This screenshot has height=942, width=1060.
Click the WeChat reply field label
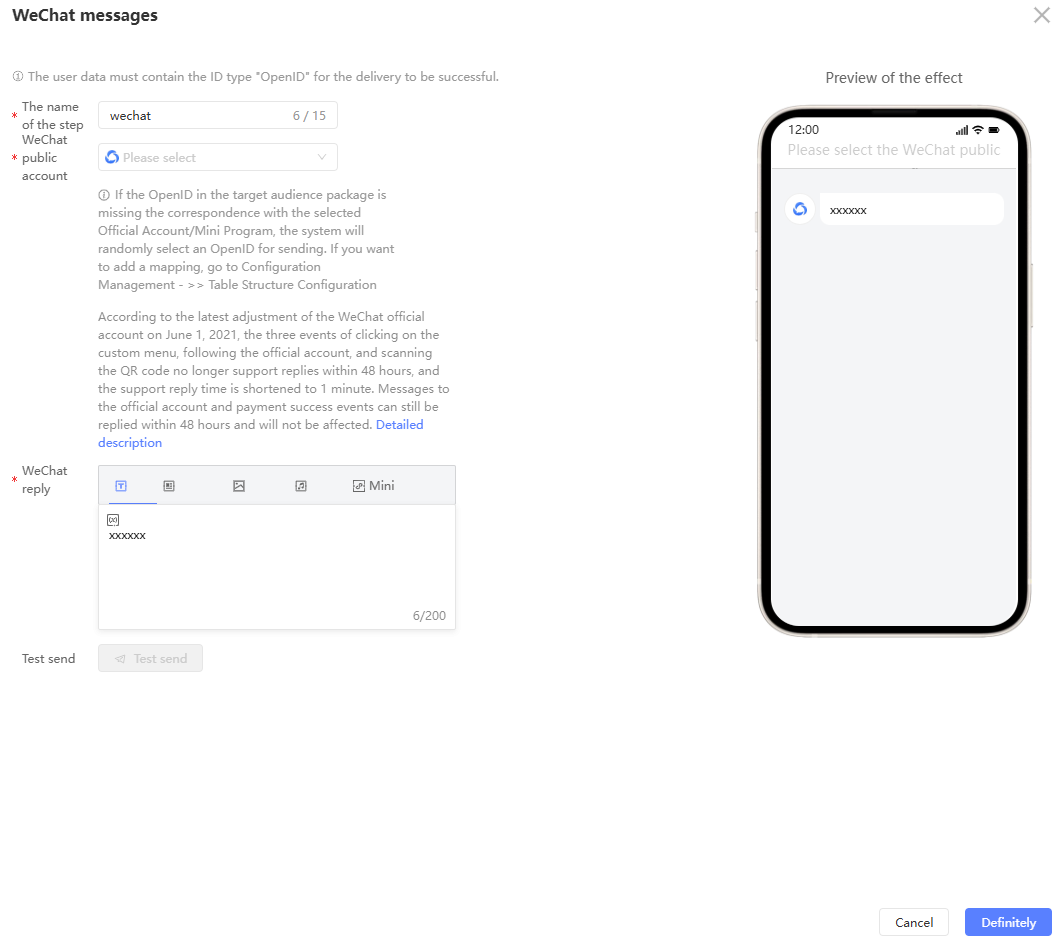45,479
